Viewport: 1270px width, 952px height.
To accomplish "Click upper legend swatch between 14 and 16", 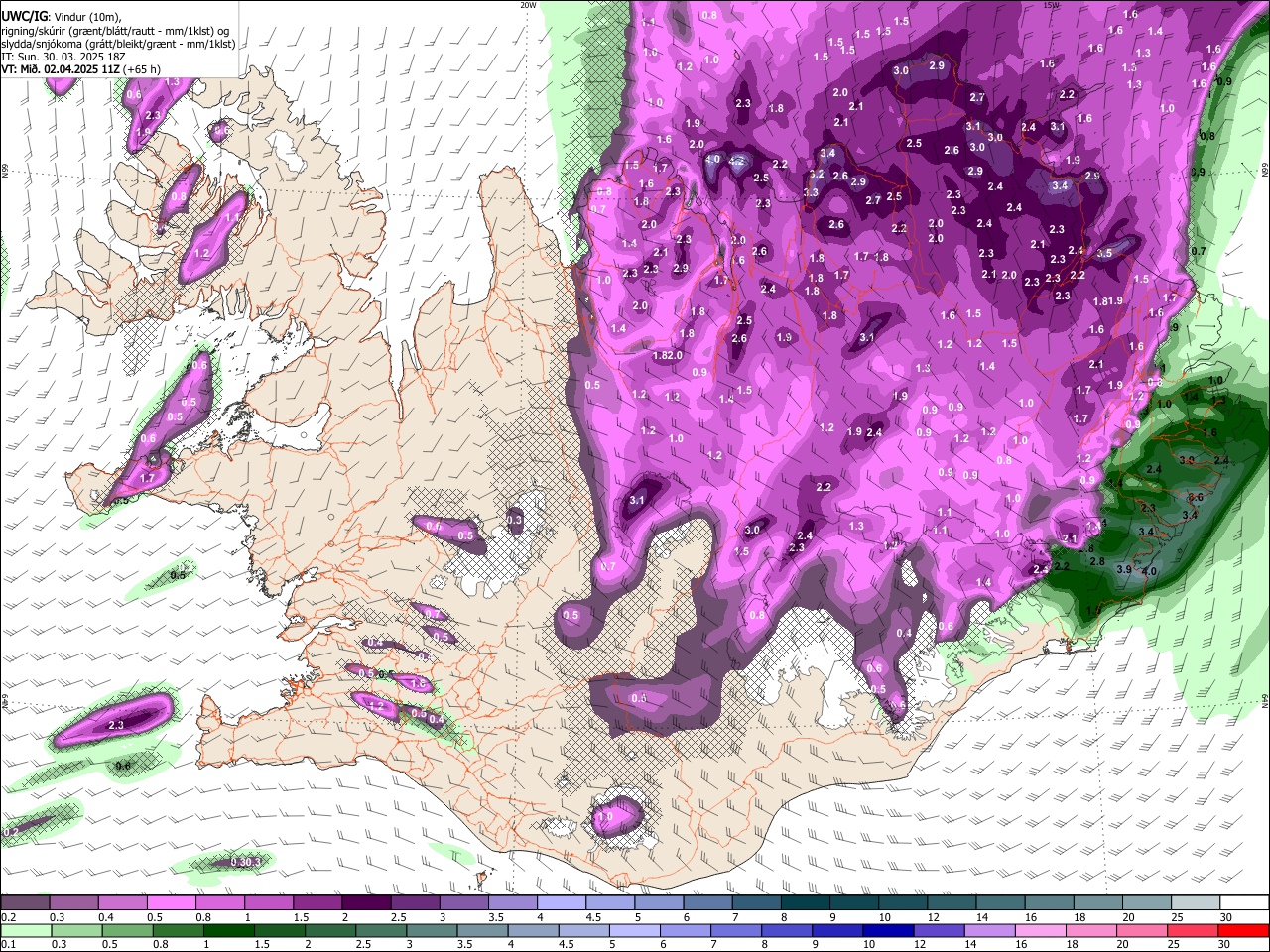I will point(1001,902).
